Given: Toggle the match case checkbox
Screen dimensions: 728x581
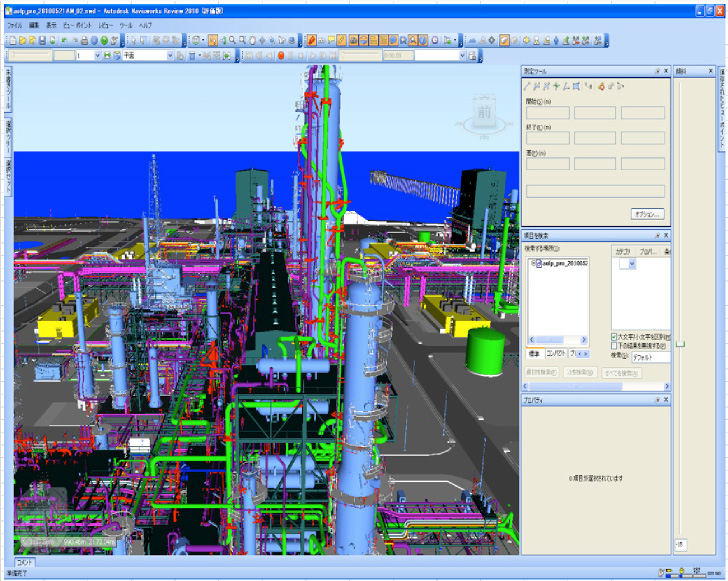Looking at the screenshot, I should coord(615,337).
